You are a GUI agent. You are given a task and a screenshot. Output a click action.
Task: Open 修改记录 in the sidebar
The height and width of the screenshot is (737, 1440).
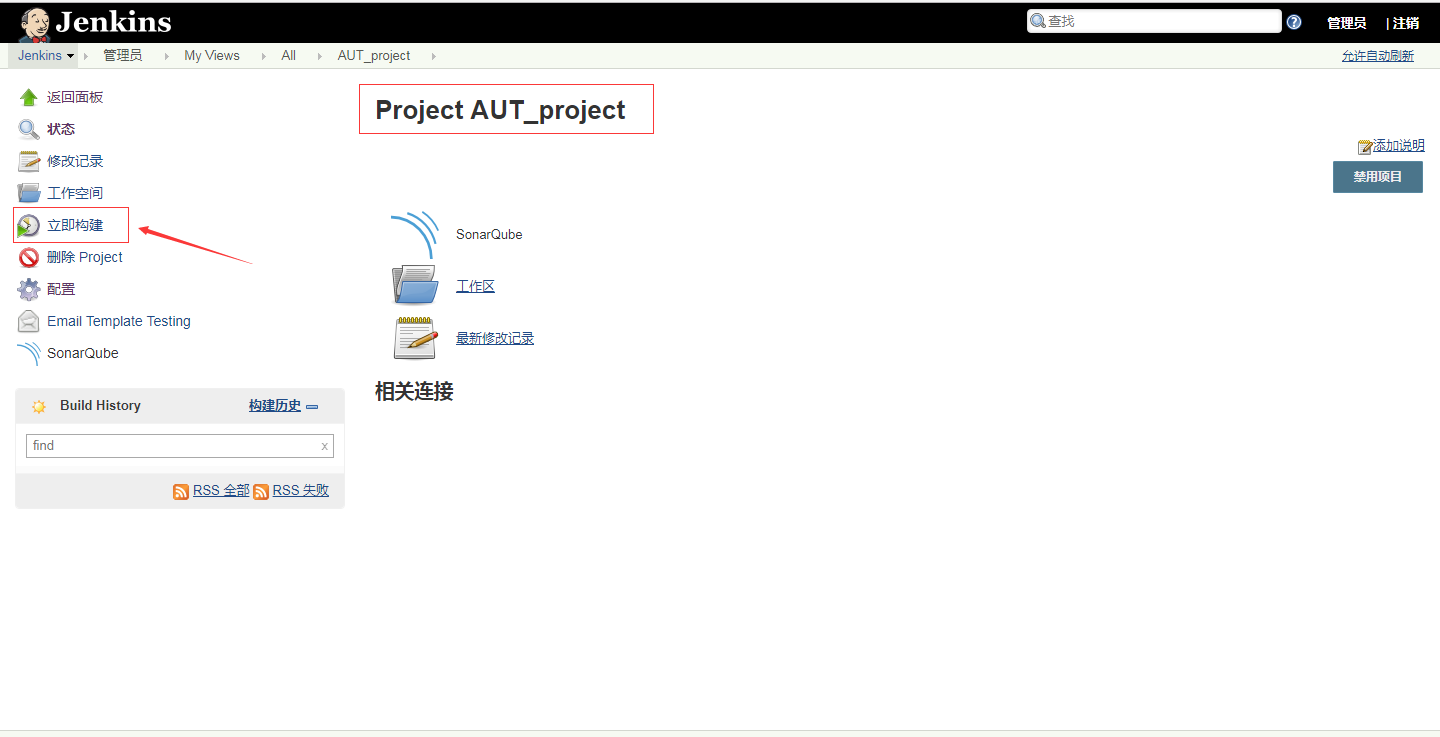(75, 161)
